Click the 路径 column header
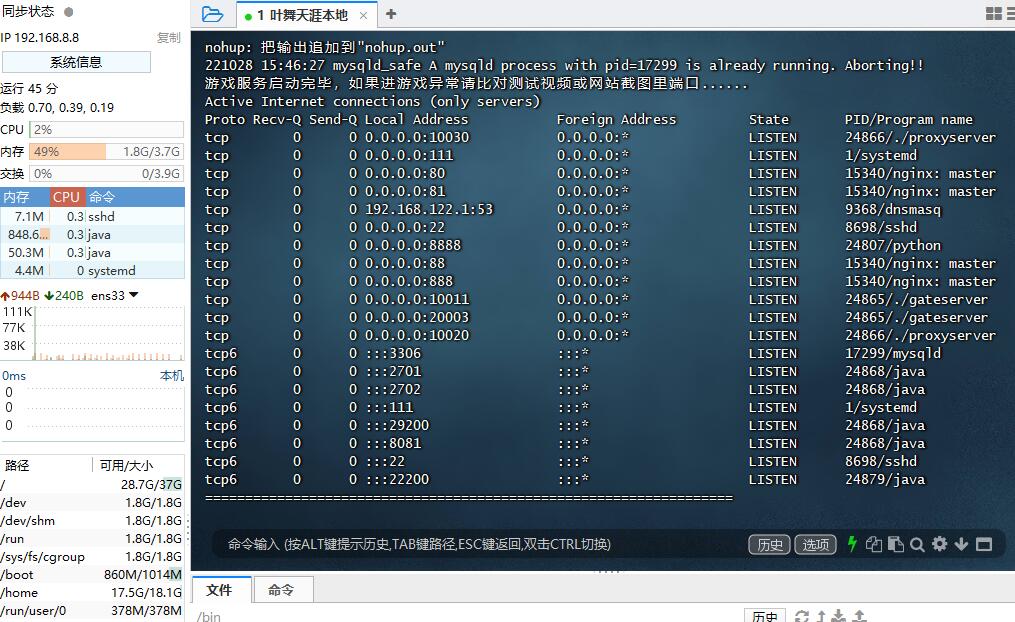The image size is (1015, 622). [x=47, y=465]
